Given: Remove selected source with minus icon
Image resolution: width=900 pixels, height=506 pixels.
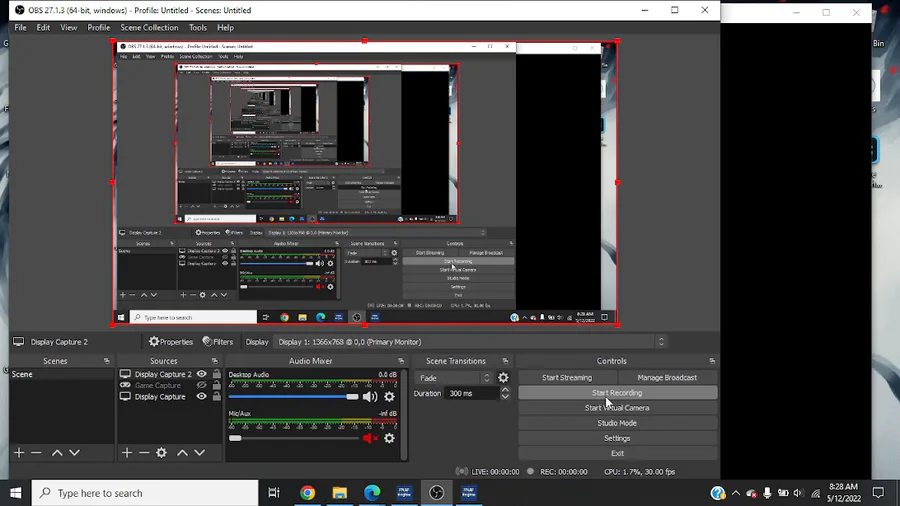Looking at the screenshot, I should [x=144, y=453].
